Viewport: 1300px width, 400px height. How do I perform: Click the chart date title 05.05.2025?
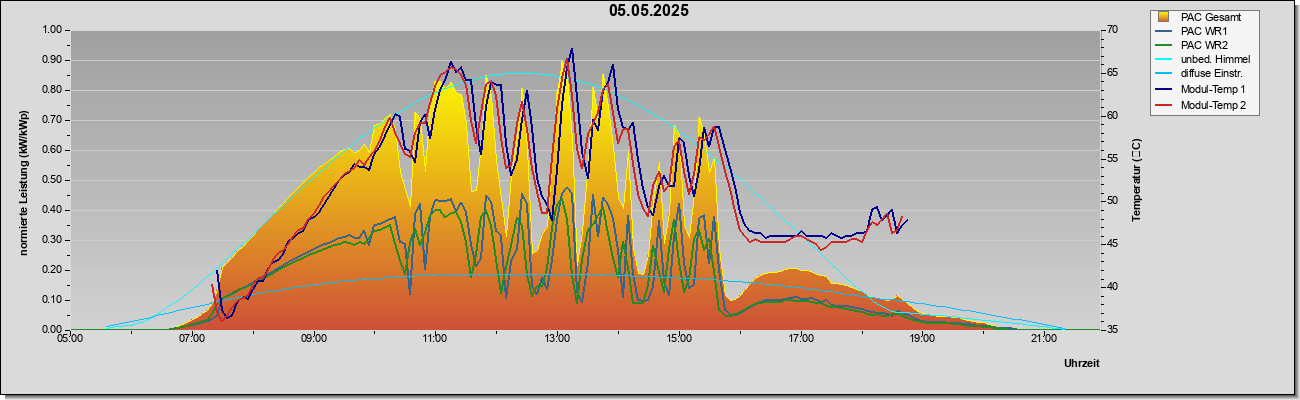[x=649, y=11]
